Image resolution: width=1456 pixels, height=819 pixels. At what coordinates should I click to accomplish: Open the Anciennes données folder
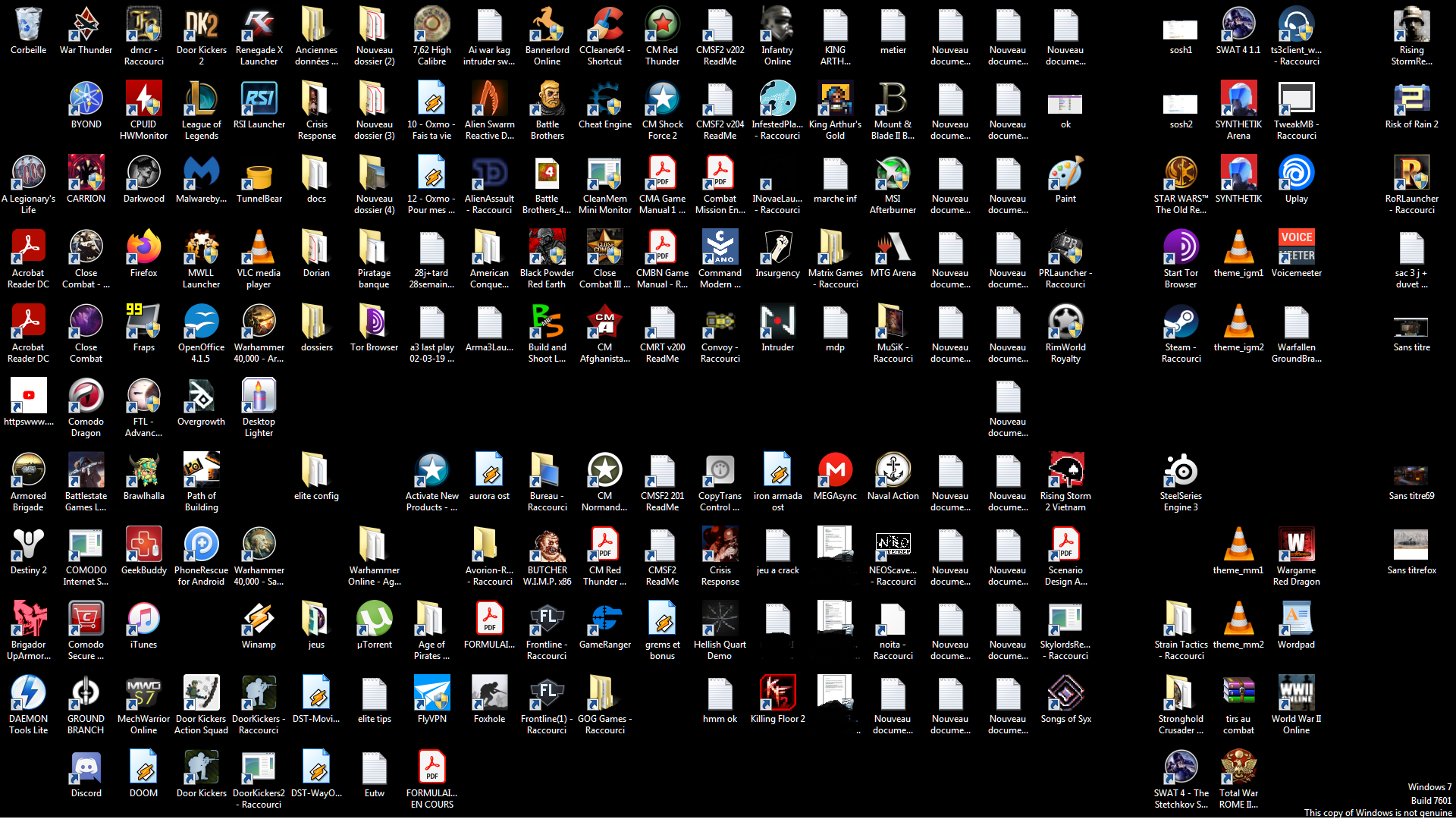316,36
